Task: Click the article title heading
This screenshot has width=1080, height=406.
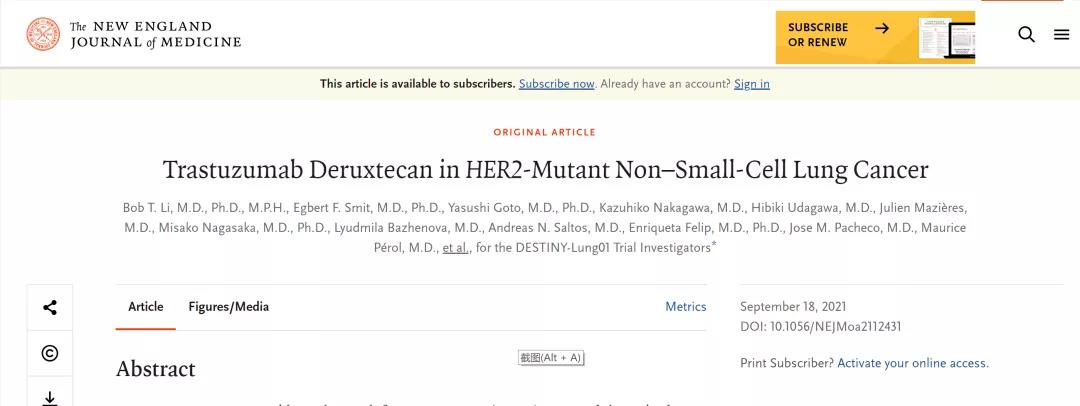Action: (x=545, y=170)
